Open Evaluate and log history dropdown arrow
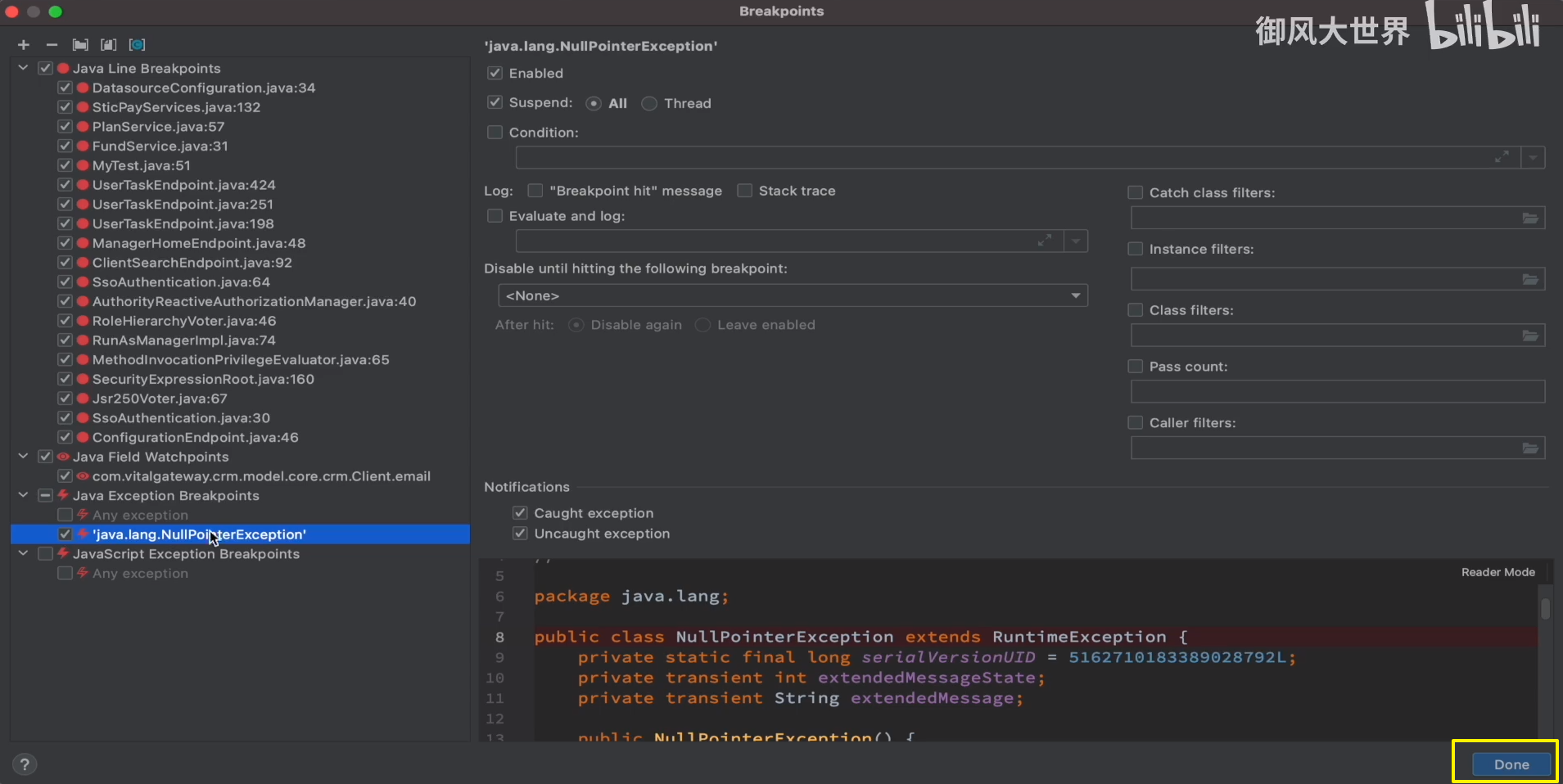 1076,241
